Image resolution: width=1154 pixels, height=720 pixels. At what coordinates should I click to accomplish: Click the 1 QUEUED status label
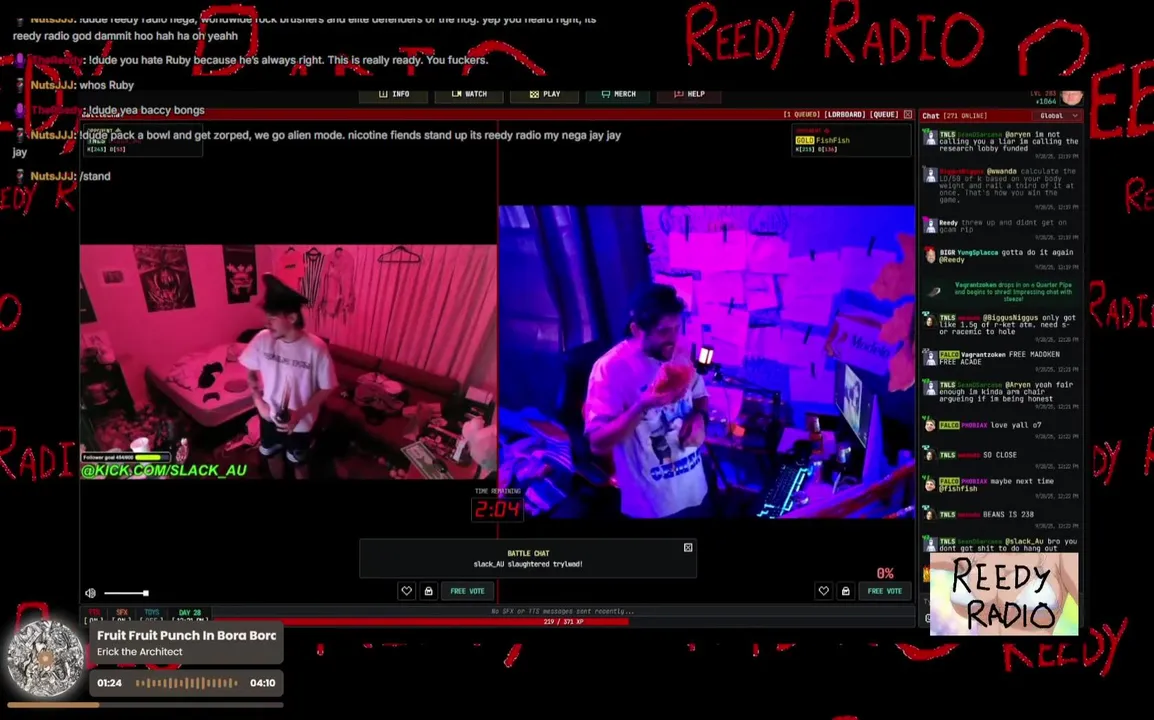click(x=801, y=115)
